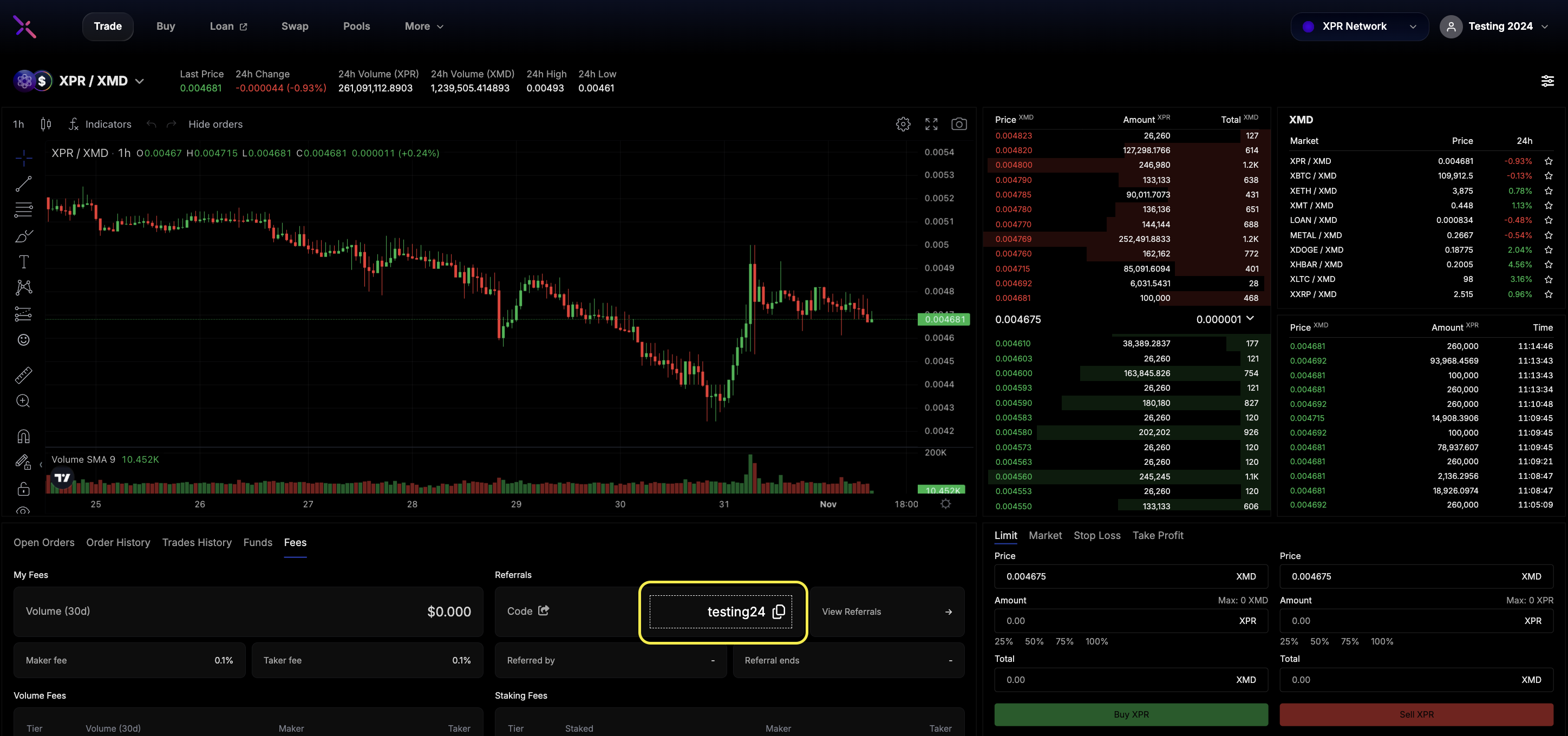Viewport: 1568px width, 736px height.
Task: Favorite the XBTC / XMD market star
Action: click(1548, 176)
